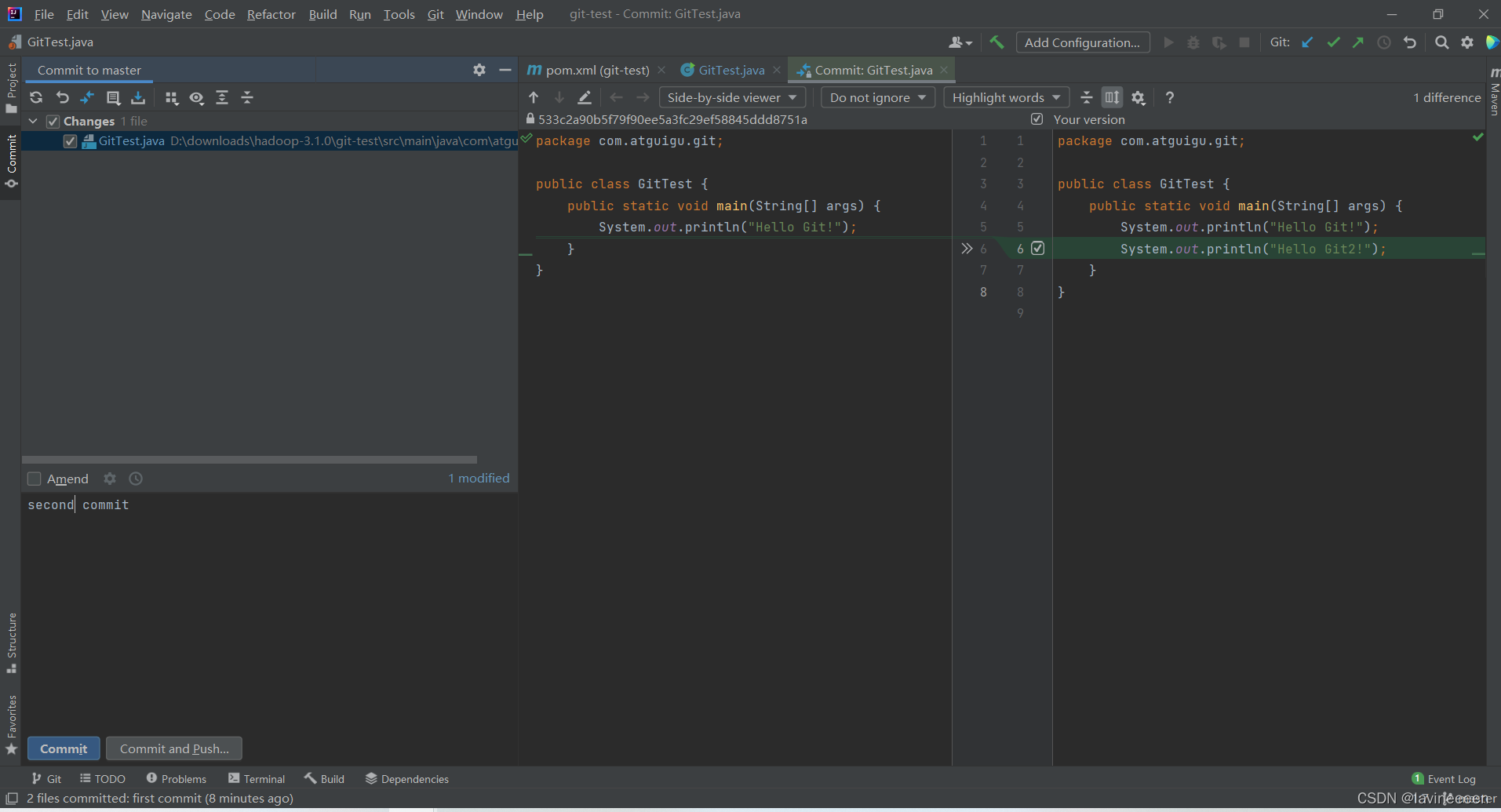
Task: Open View Options eye icon
Action: (197, 97)
